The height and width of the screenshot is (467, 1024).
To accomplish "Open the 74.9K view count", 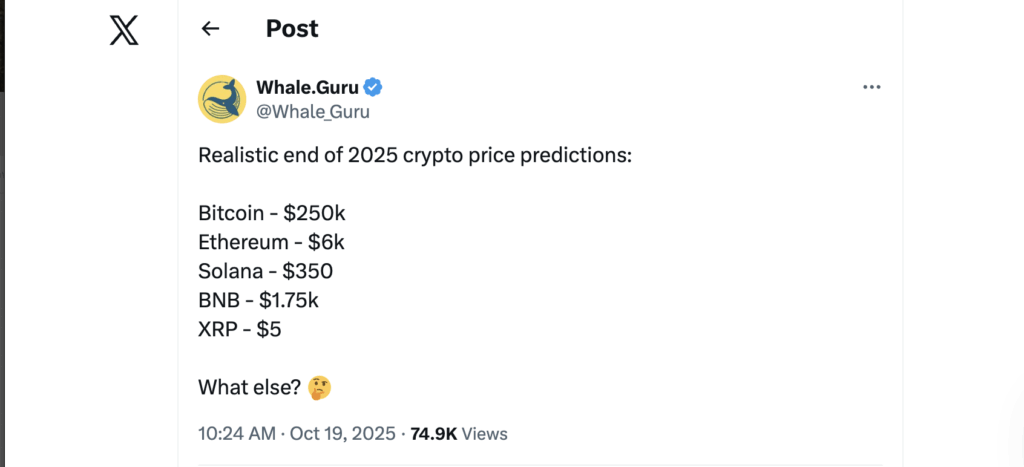I will click(x=434, y=434).
